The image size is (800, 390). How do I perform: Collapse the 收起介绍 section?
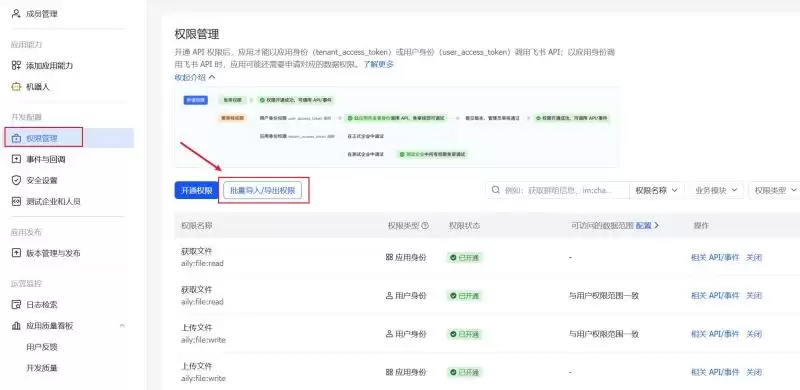click(195, 78)
